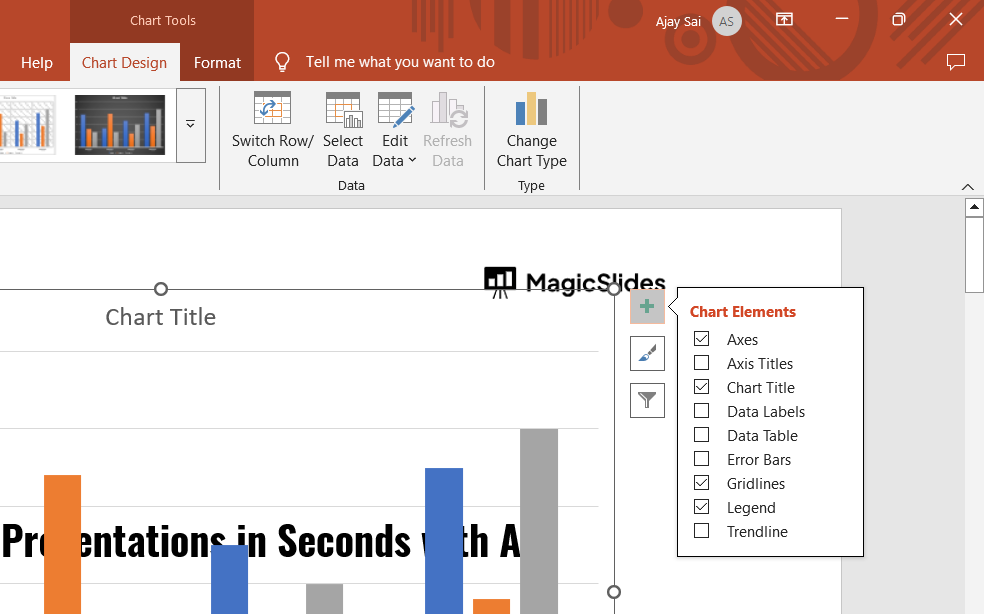Uncheck the Gridlines checkbox
Image resolution: width=984 pixels, height=614 pixels.
(702, 483)
